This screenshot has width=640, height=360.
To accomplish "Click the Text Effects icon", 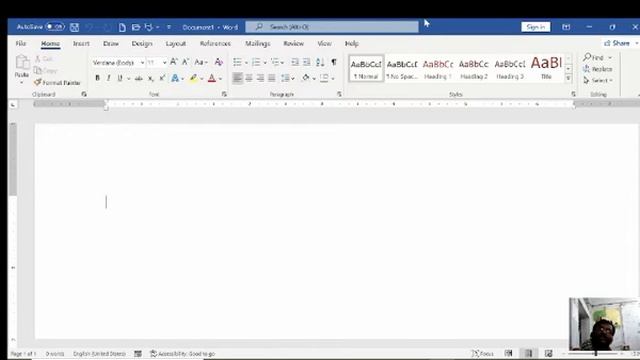I will [x=175, y=78].
